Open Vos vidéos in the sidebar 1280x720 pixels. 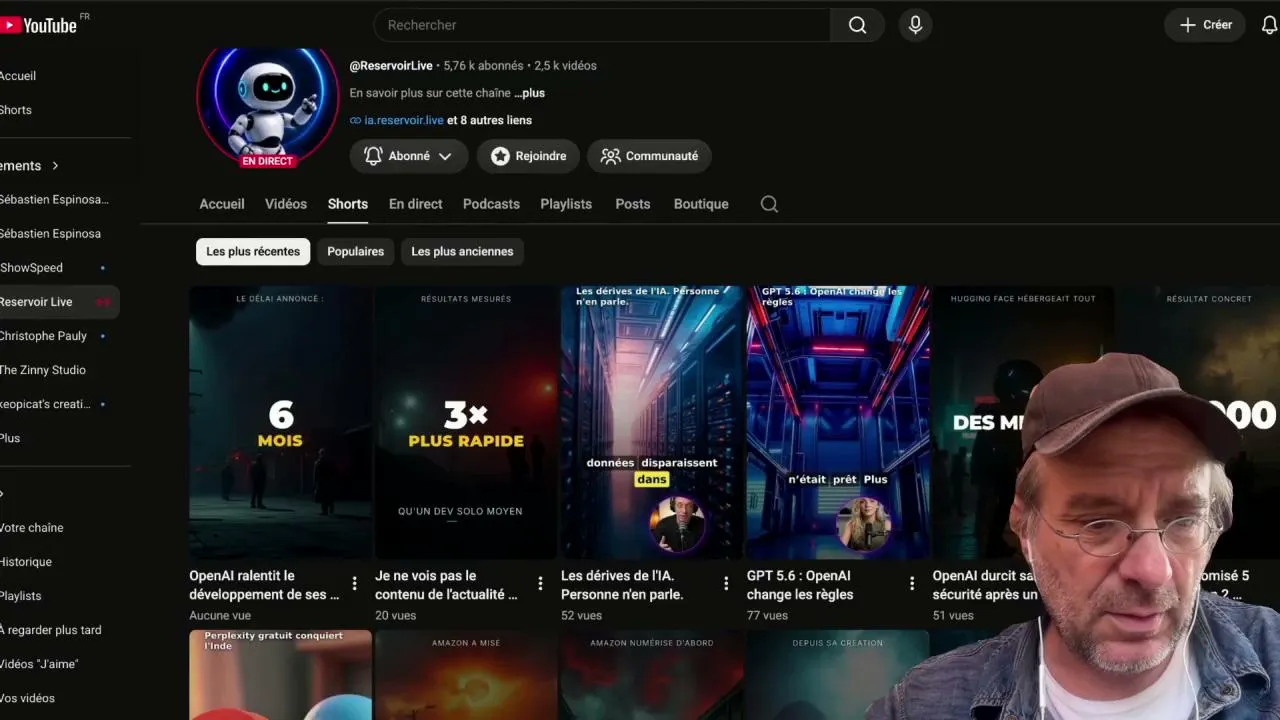coord(27,698)
